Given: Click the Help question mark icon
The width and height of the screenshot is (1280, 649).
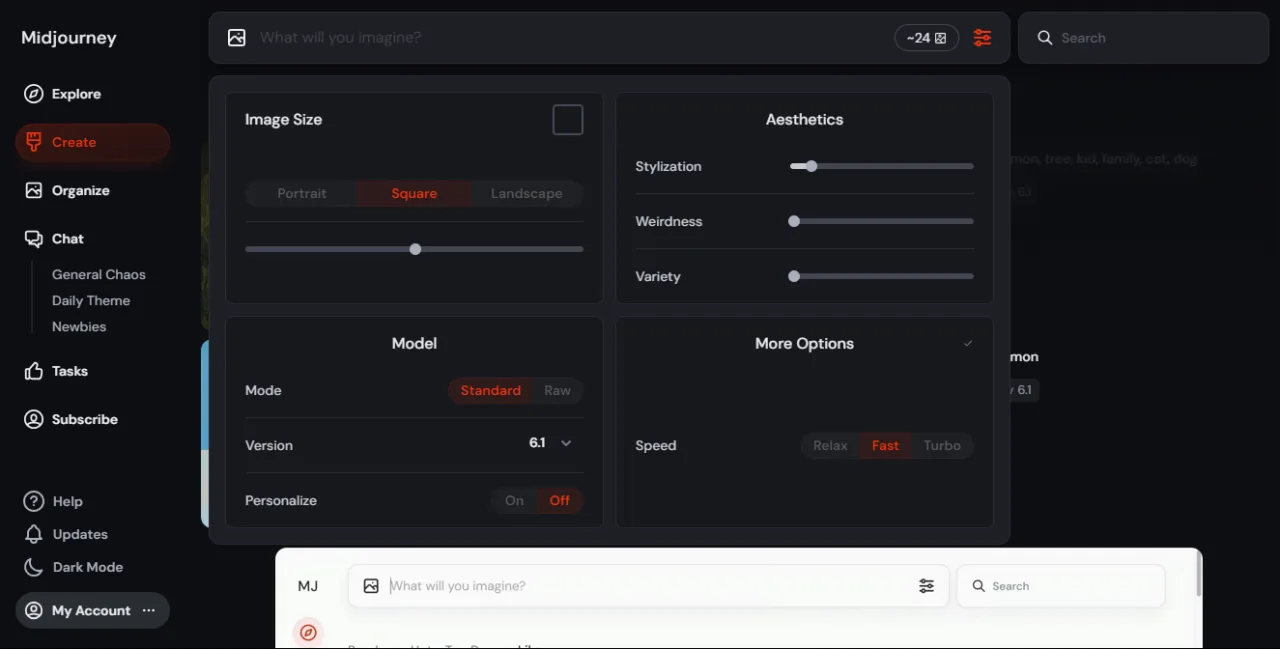Looking at the screenshot, I should point(34,501).
